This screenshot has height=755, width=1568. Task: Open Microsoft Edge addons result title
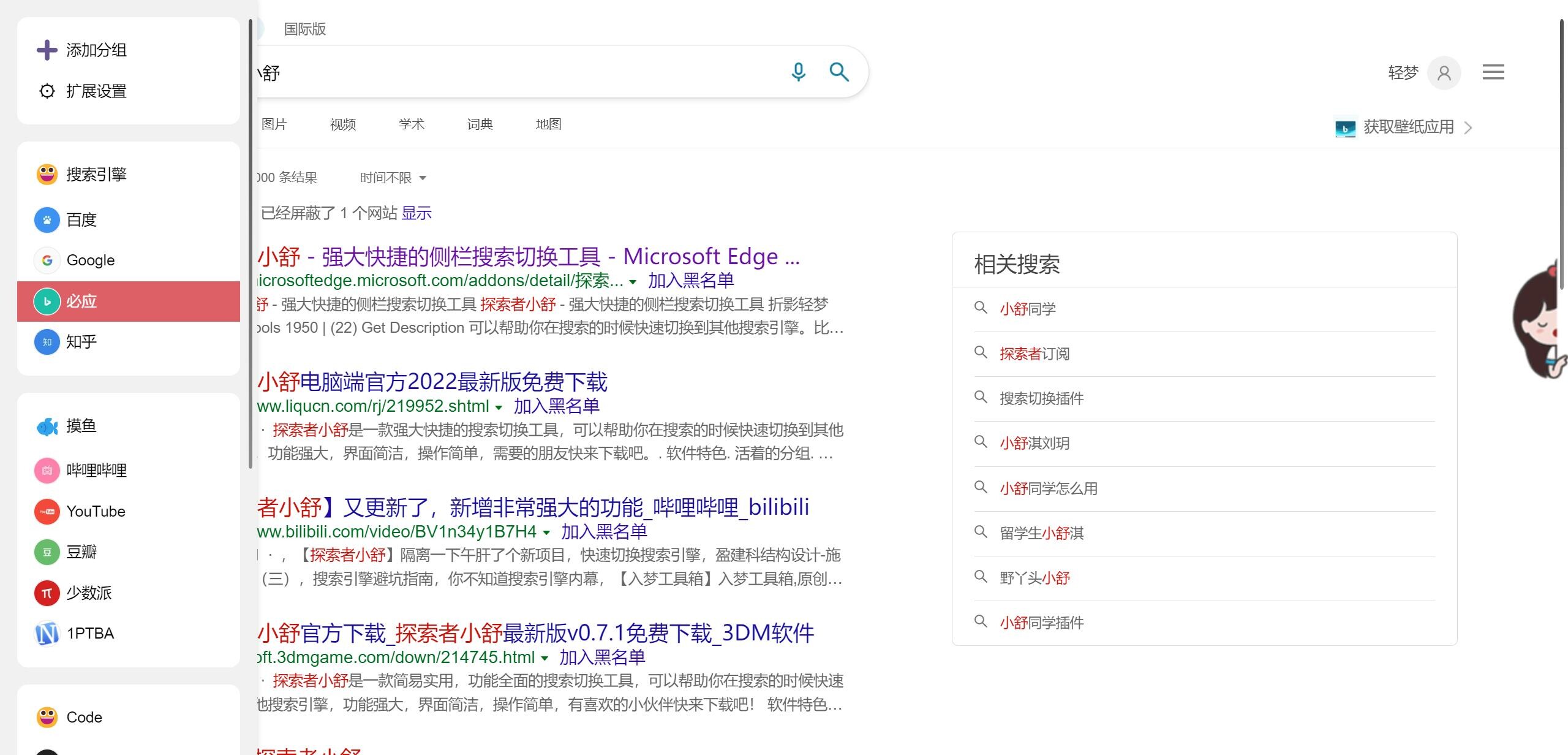[x=529, y=257]
